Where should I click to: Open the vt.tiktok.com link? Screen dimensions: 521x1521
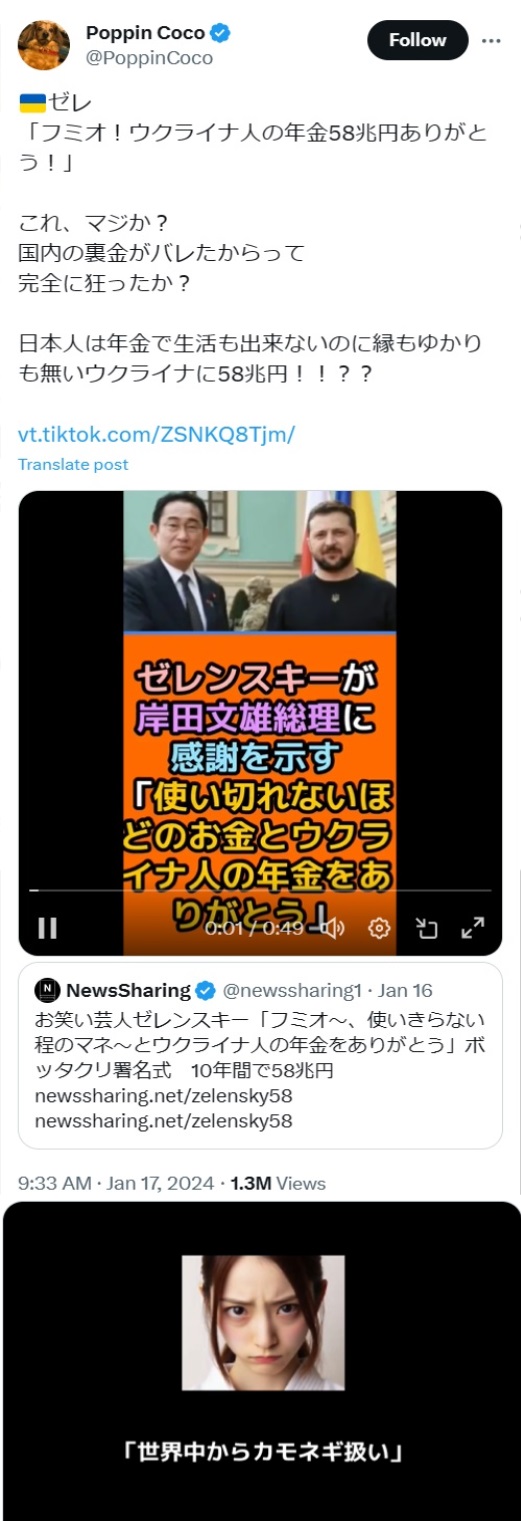pyautogui.click(x=157, y=435)
